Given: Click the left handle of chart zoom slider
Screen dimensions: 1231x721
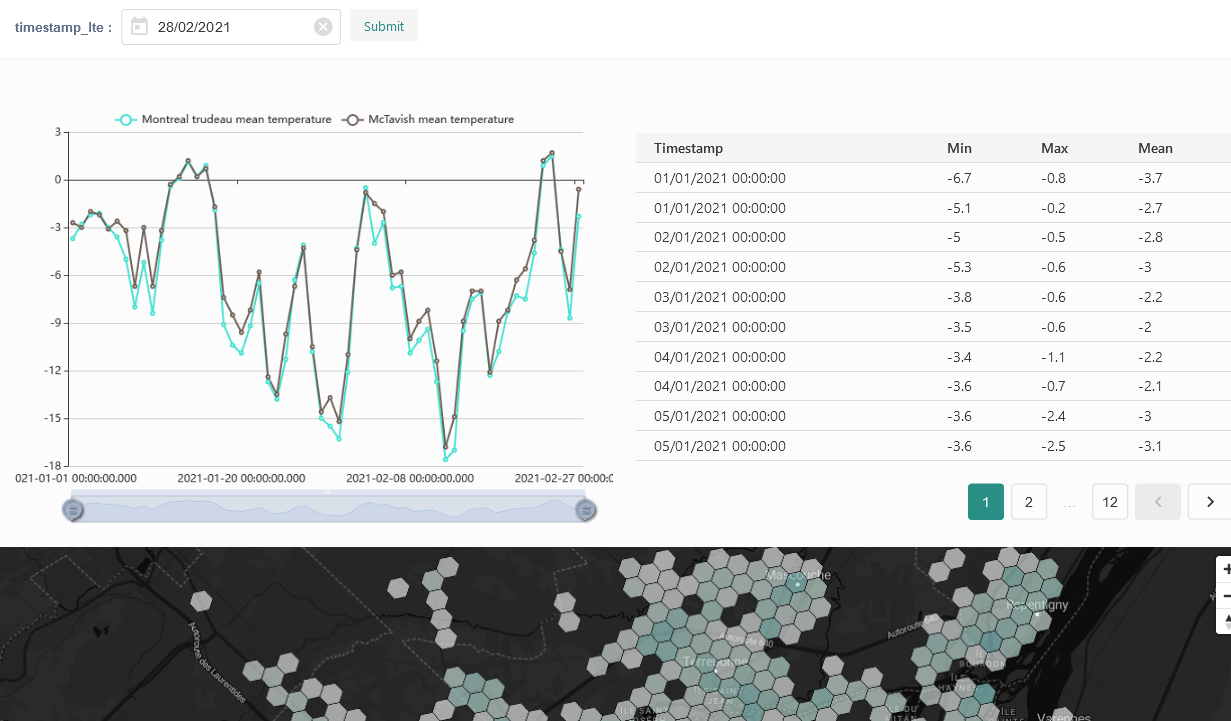Looking at the screenshot, I should (x=73, y=510).
